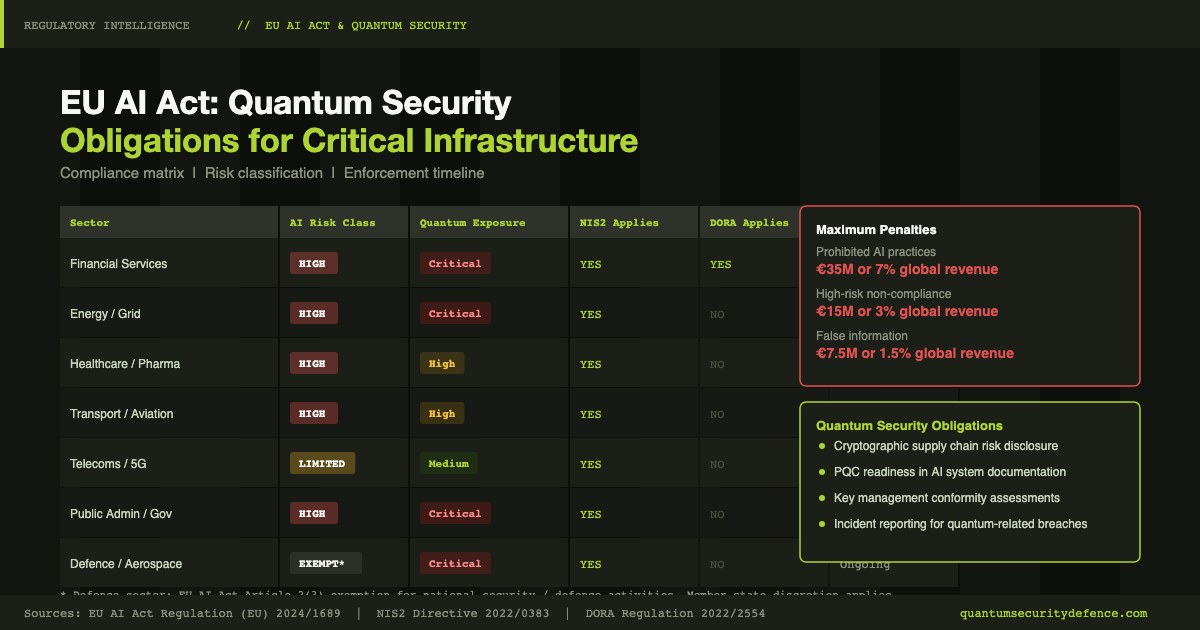Click DORA NO in Energy / Grid row
1200x630 pixels.
click(717, 315)
